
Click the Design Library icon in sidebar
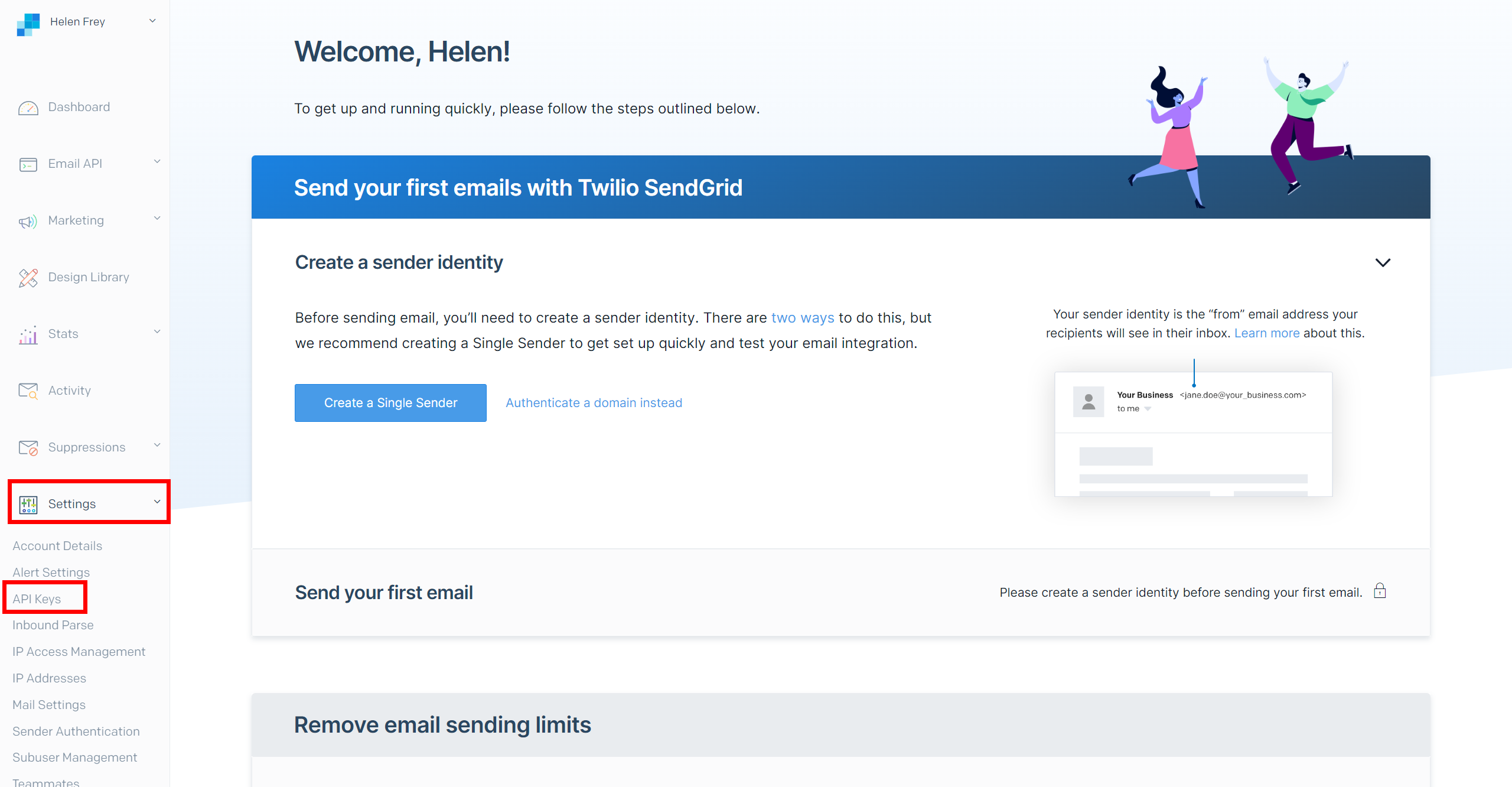click(29, 277)
